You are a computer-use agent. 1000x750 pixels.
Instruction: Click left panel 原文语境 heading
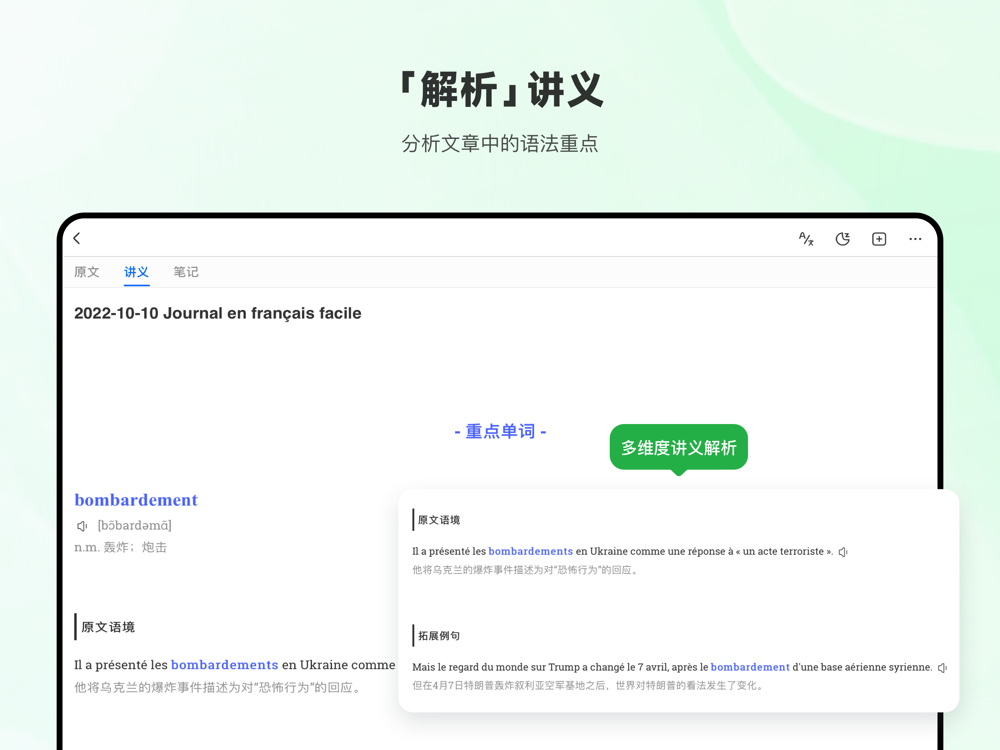tap(108, 627)
